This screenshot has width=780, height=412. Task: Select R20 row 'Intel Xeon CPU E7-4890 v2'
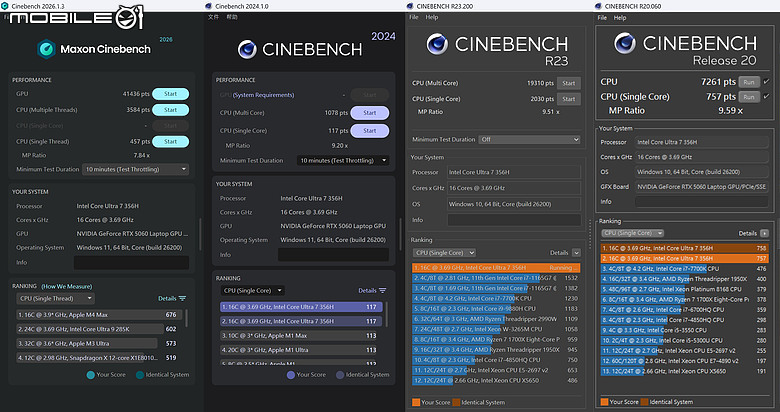click(684, 361)
